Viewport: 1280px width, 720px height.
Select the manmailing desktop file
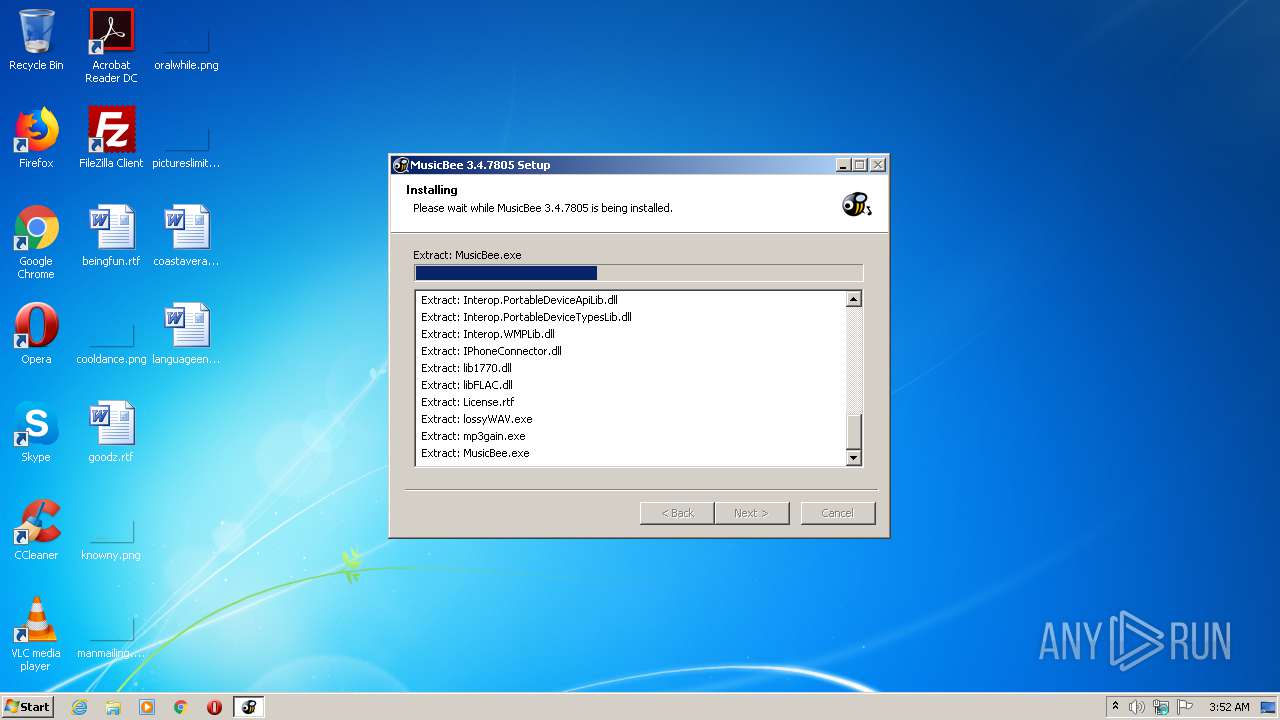click(111, 636)
